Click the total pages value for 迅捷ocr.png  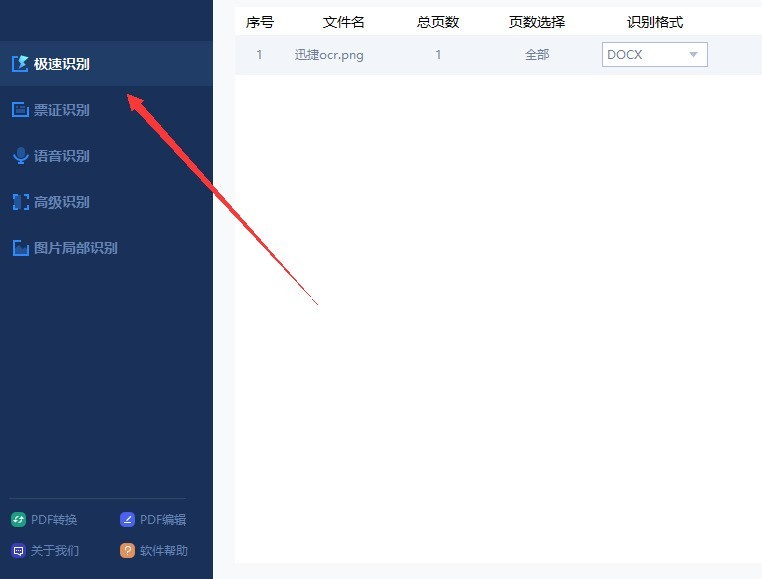[438, 54]
